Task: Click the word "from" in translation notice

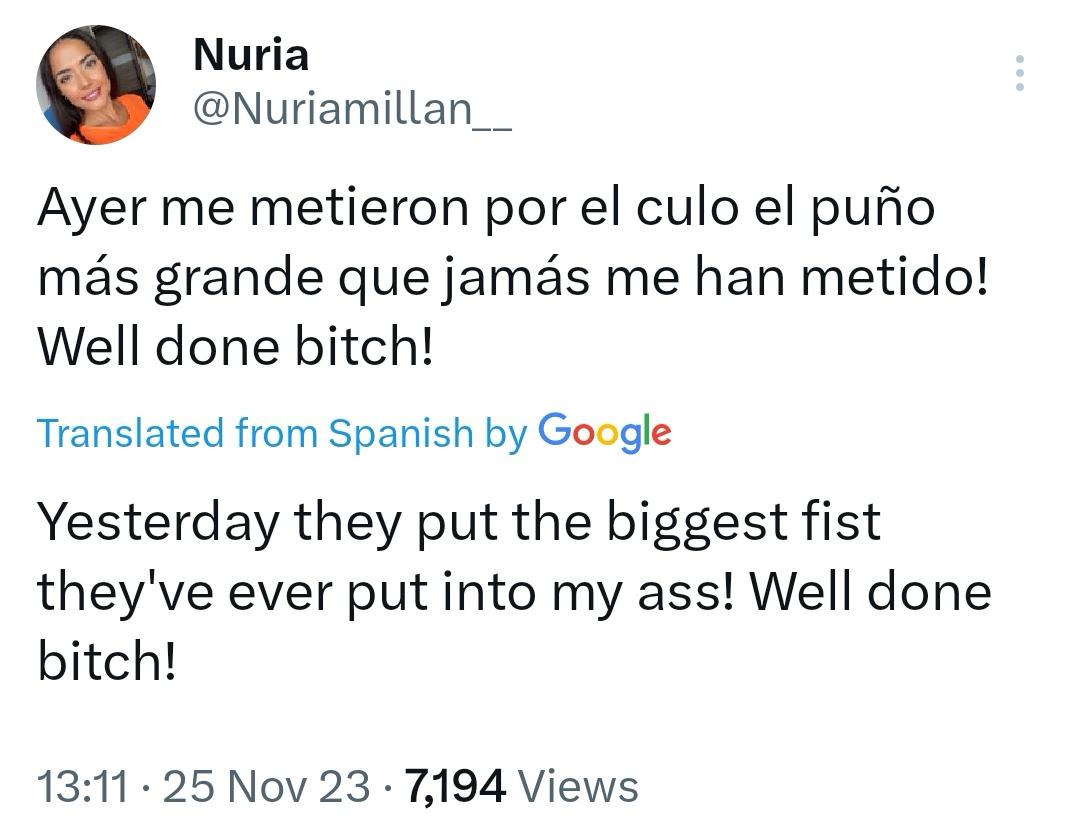Action: pyautogui.click(x=278, y=433)
